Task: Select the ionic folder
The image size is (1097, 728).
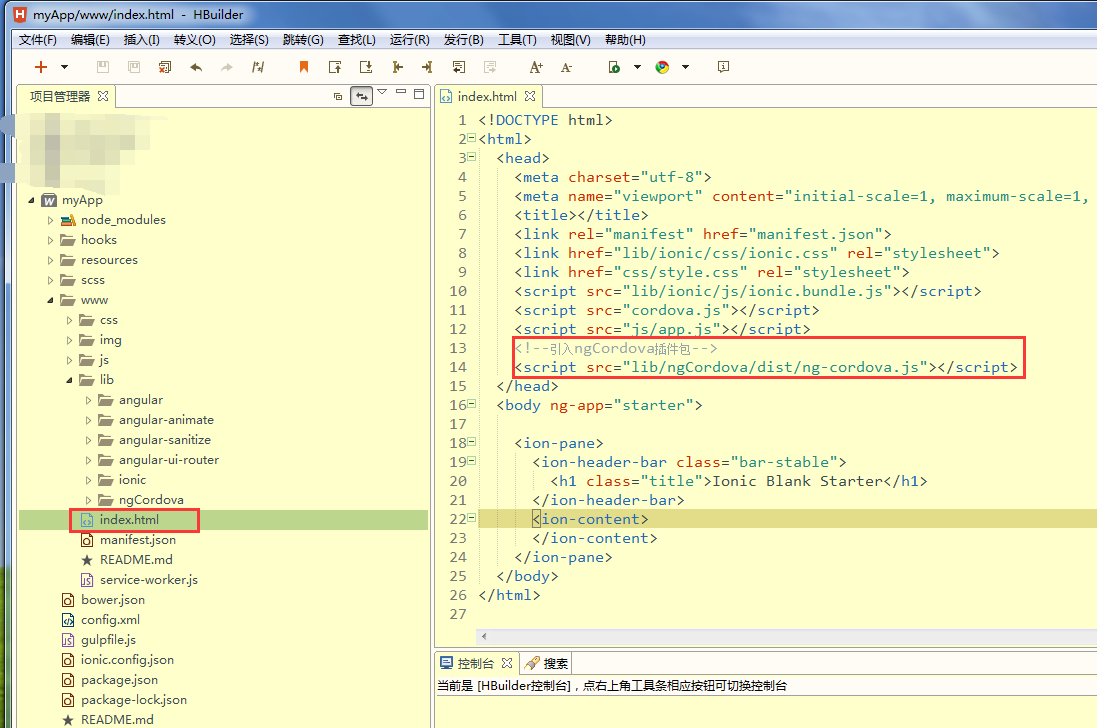Action: 132,480
